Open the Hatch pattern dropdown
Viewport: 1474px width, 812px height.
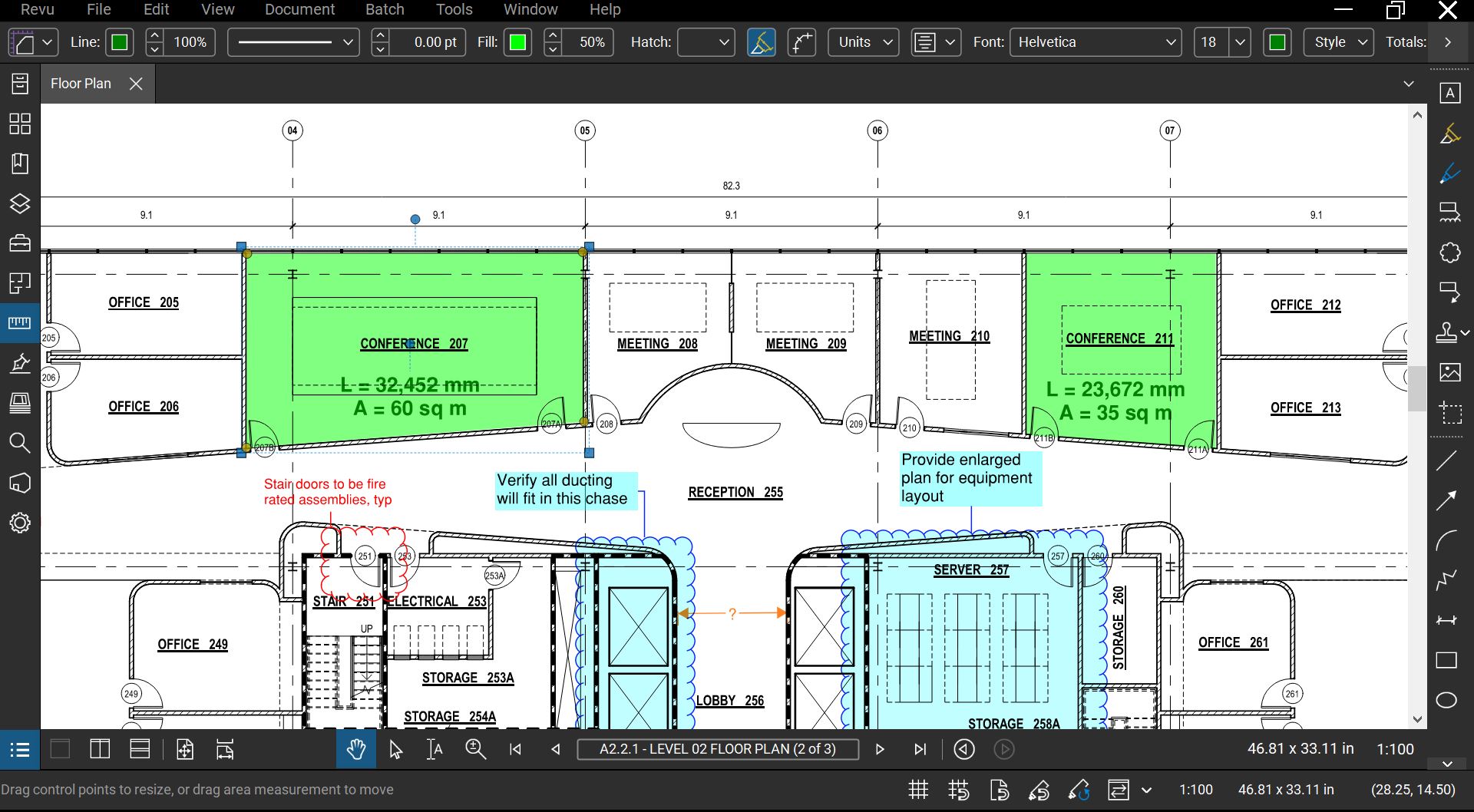click(705, 42)
